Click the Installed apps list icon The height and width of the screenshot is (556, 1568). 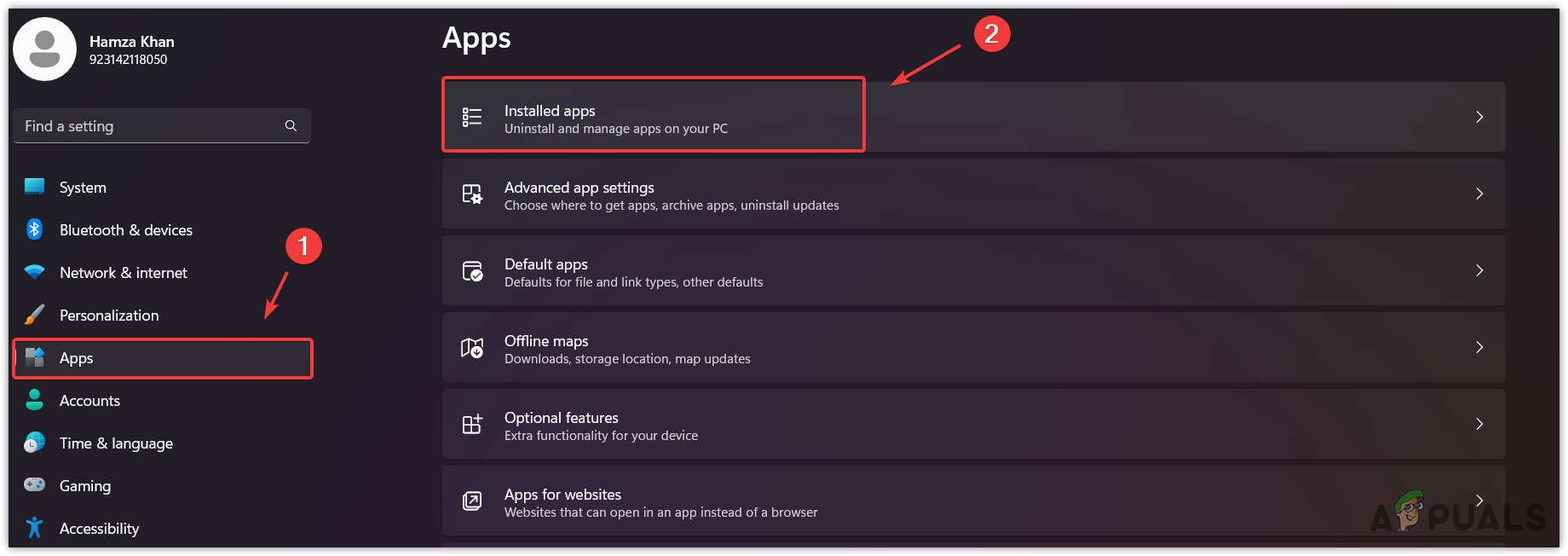[x=472, y=117]
